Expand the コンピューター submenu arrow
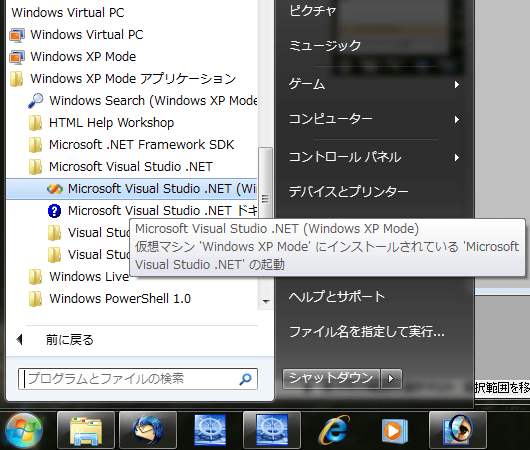This screenshot has width=530, height=450. (x=457, y=119)
